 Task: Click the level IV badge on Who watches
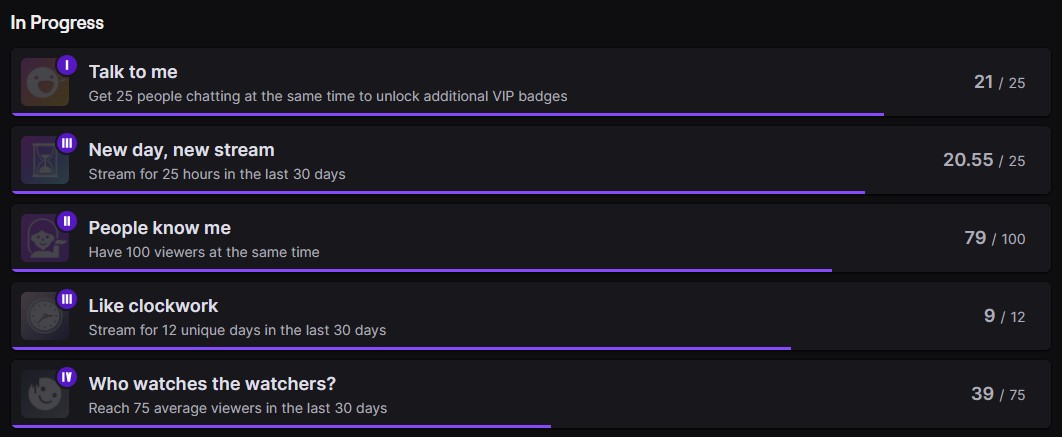[67, 377]
